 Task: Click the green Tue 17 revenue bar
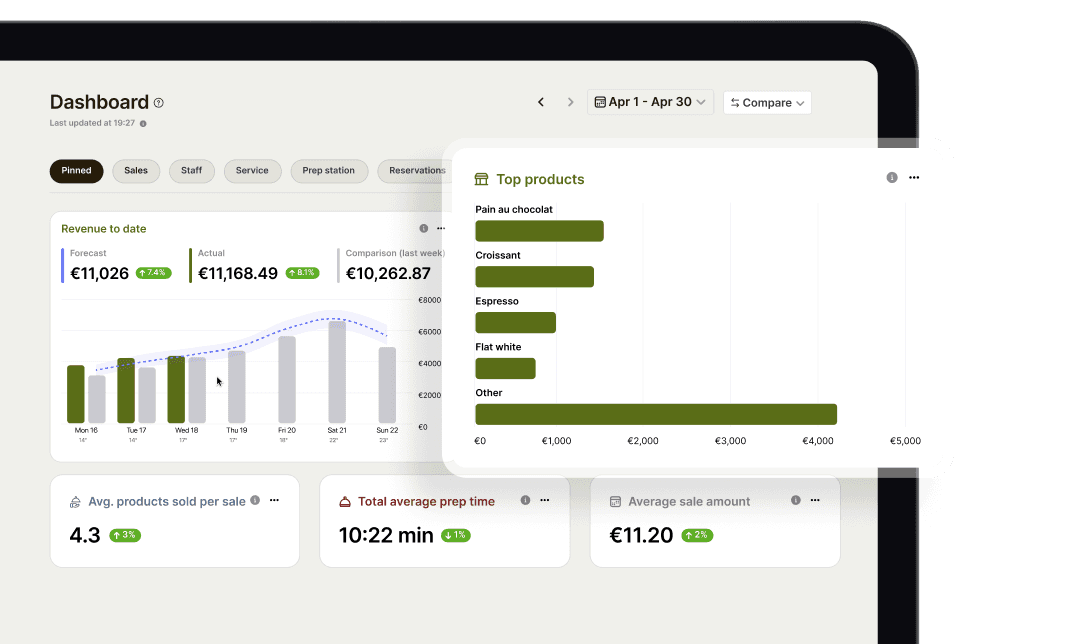click(x=126, y=390)
